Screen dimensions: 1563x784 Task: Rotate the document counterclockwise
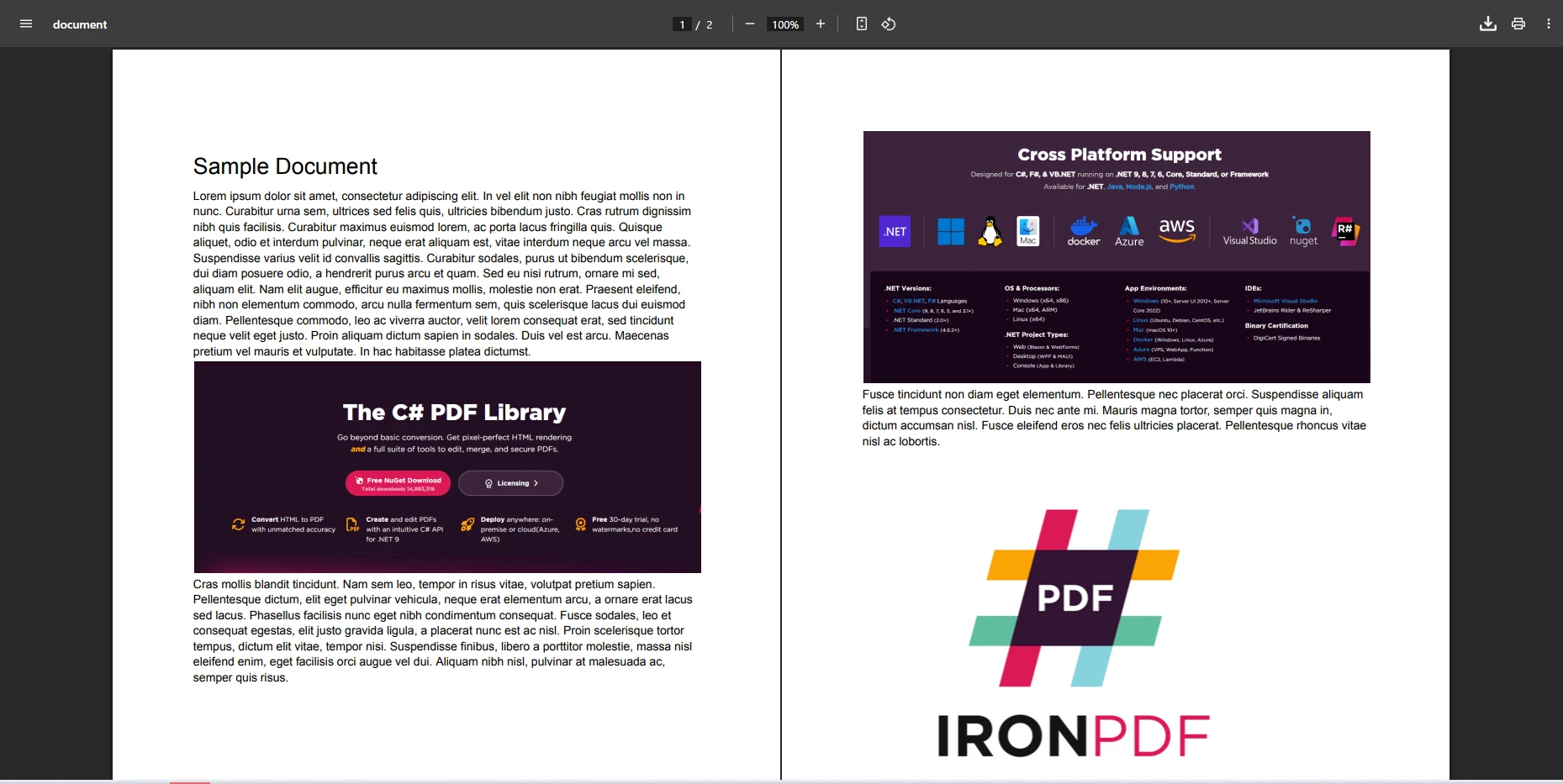[889, 24]
